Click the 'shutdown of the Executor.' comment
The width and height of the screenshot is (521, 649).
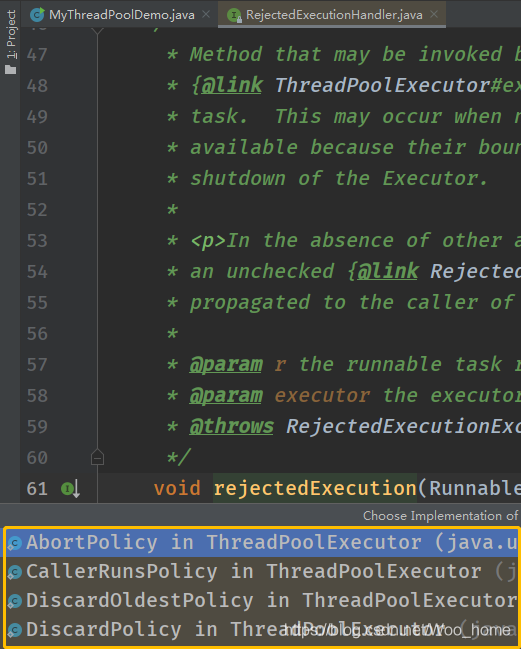point(339,178)
